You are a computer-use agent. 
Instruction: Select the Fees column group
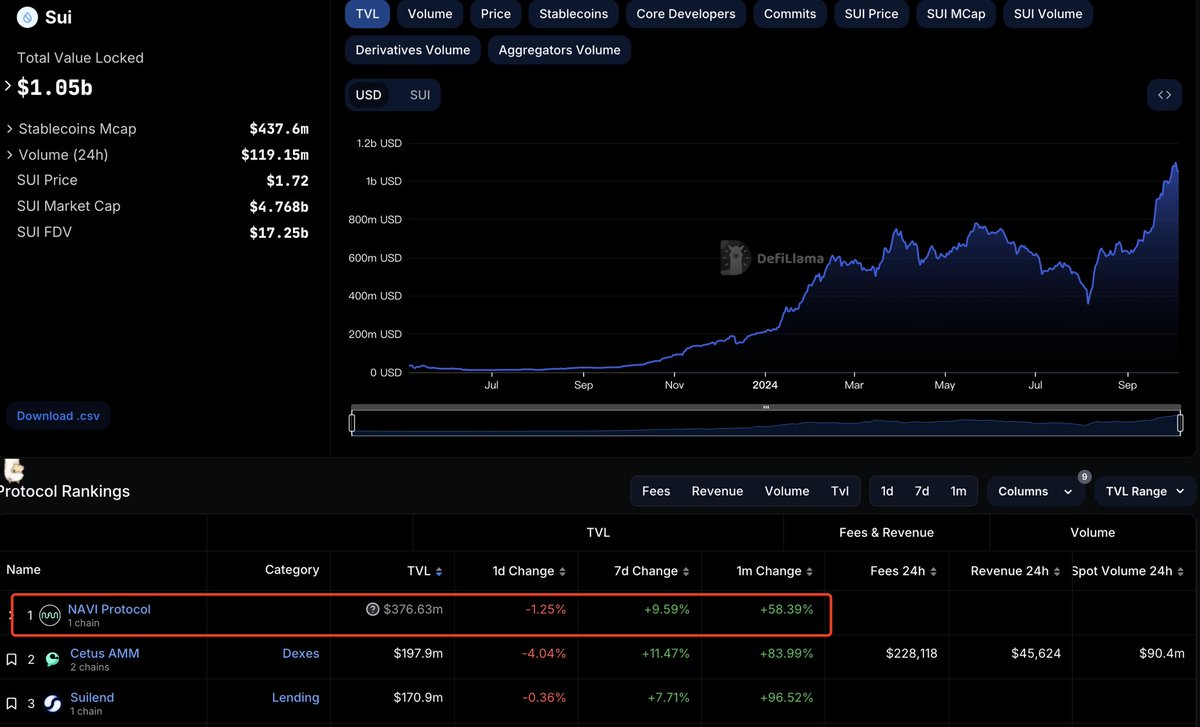click(x=656, y=491)
